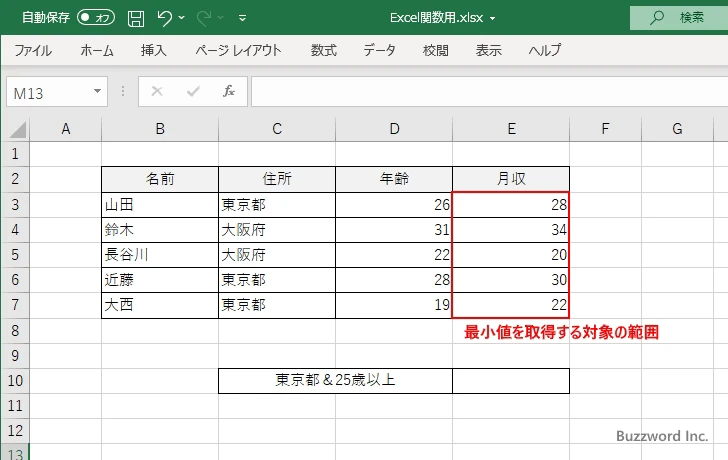Open Customize Quick Access Toolbar dropdown
The height and width of the screenshot is (460, 728).
(242, 18)
